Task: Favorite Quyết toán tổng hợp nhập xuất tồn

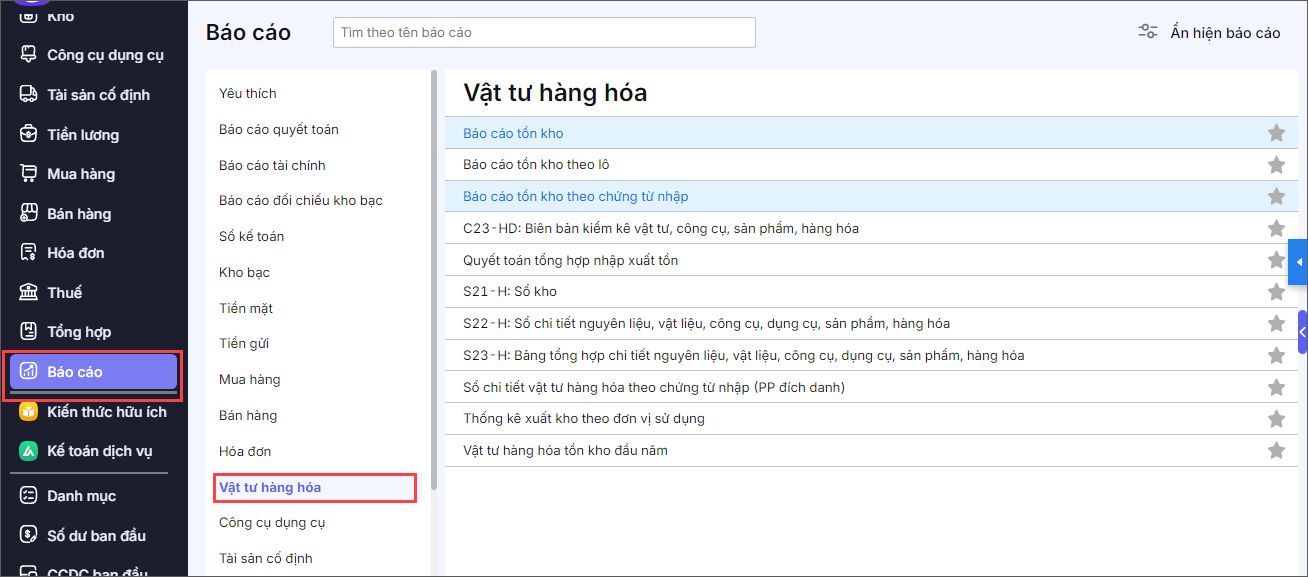Action: [1276, 260]
